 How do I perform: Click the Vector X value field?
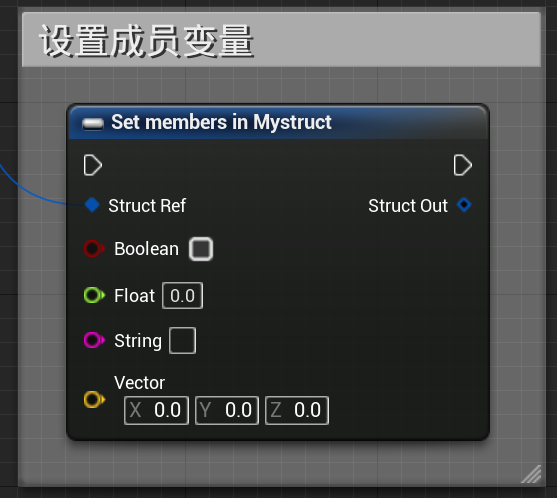tap(156, 410)
